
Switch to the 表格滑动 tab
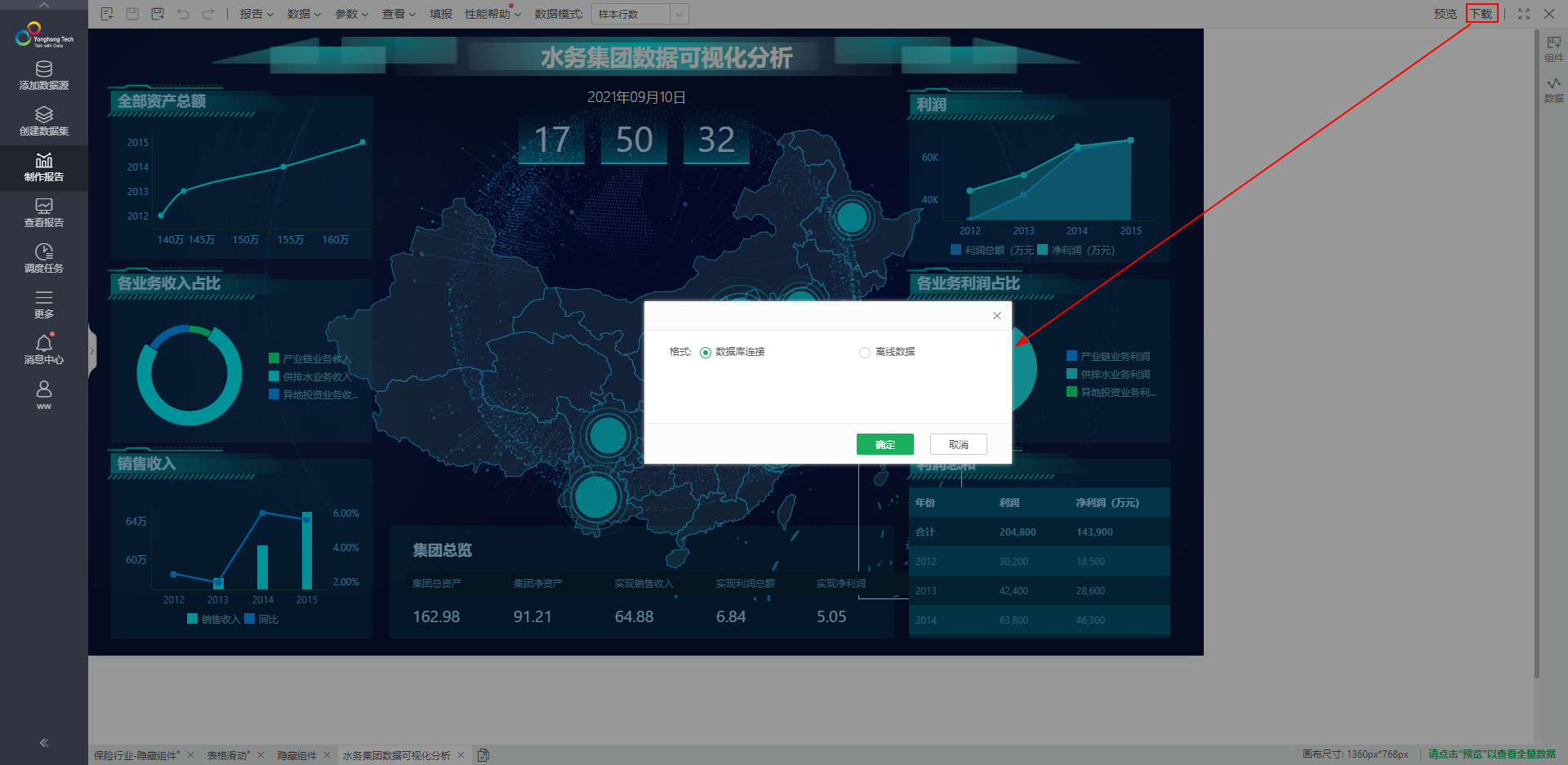pos(229,755)
